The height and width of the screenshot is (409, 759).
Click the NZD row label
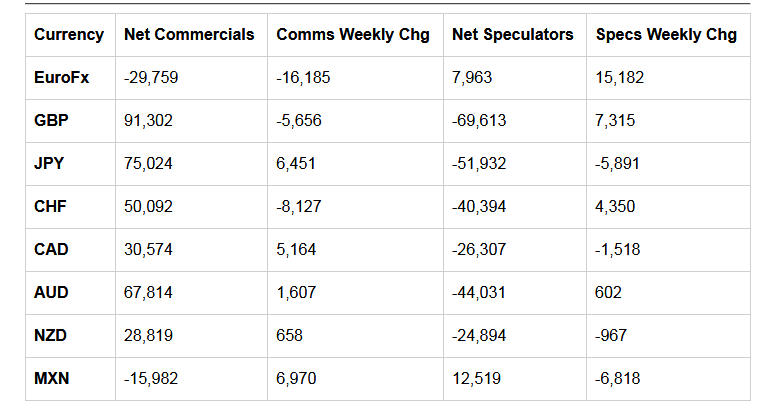51,335
